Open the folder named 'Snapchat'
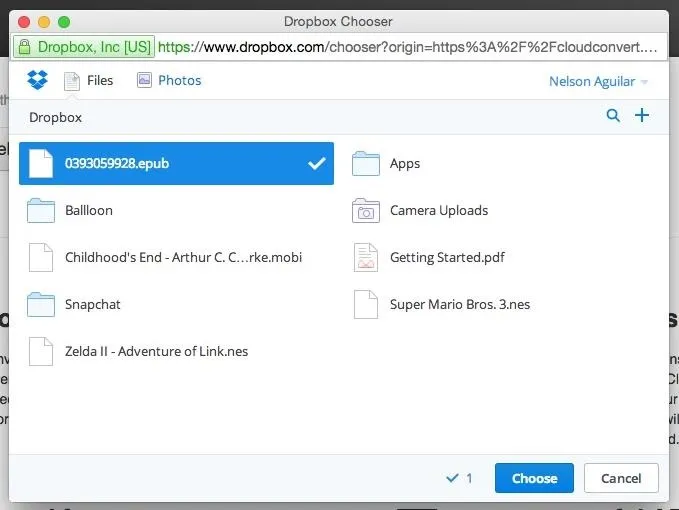This screenshot has width=679, height=510. click(93, 304)
